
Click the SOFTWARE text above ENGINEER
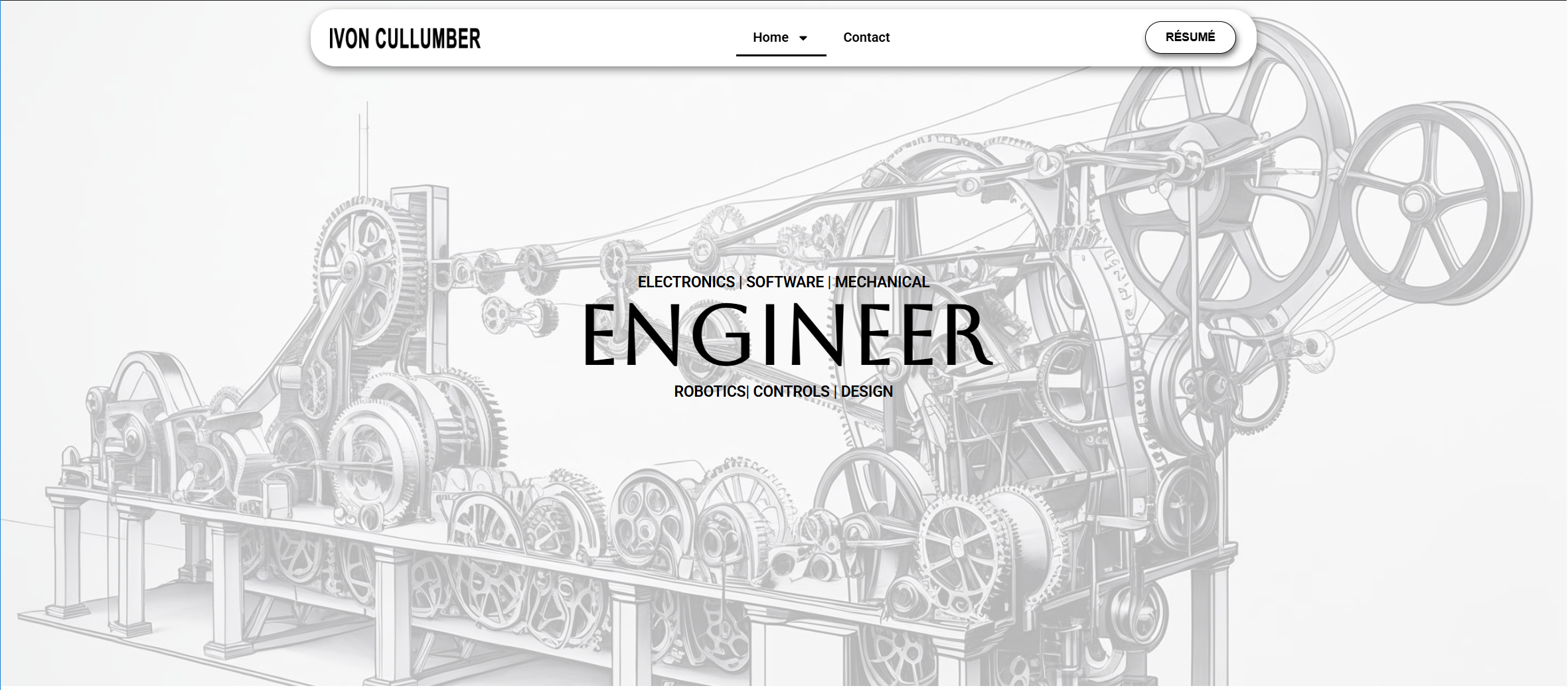[x=785, y=282]
